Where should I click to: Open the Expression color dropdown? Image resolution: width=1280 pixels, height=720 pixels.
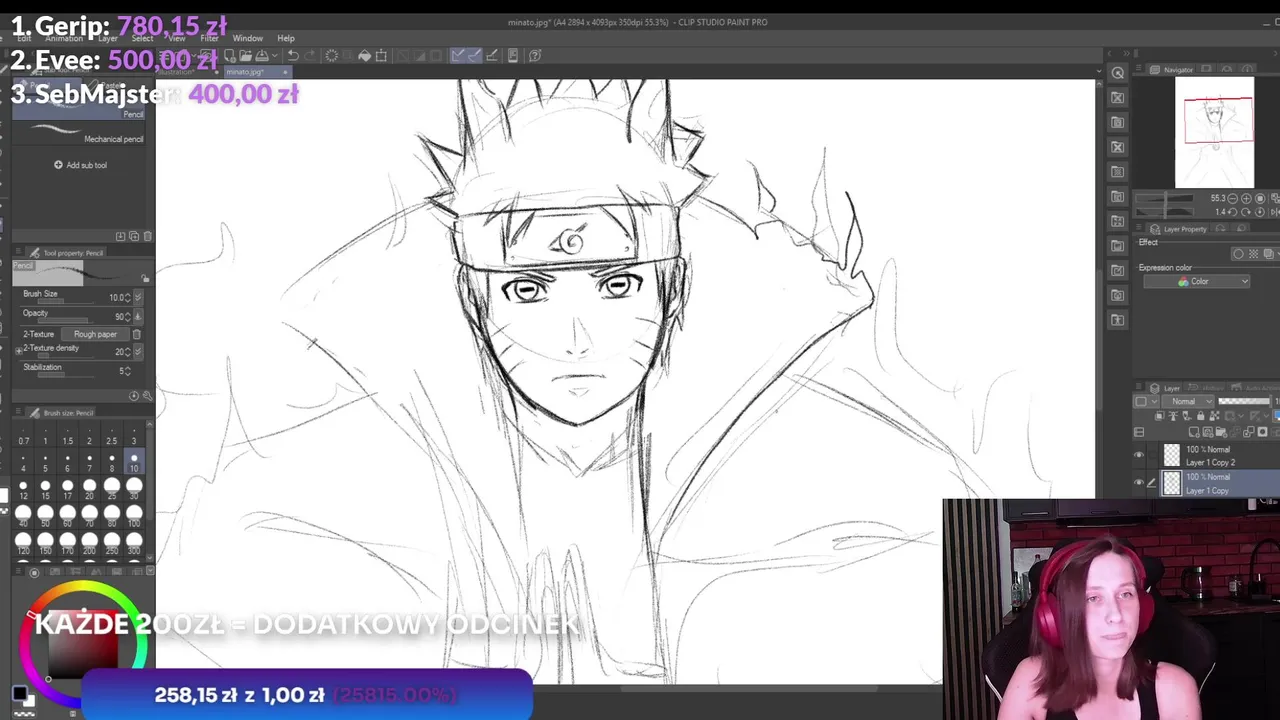click(x=1198, y=282)
